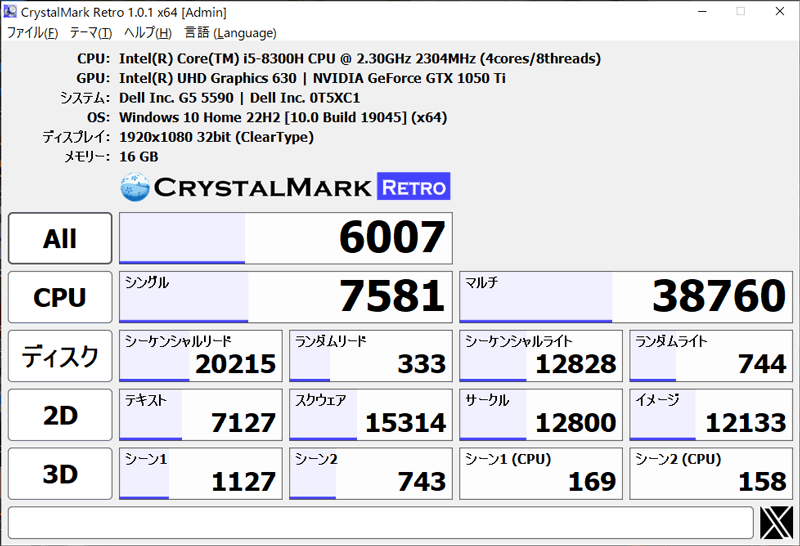Click the ランダムライト score 744
The width and height of the screenshot is (800, 546).
tap(711, 356)
